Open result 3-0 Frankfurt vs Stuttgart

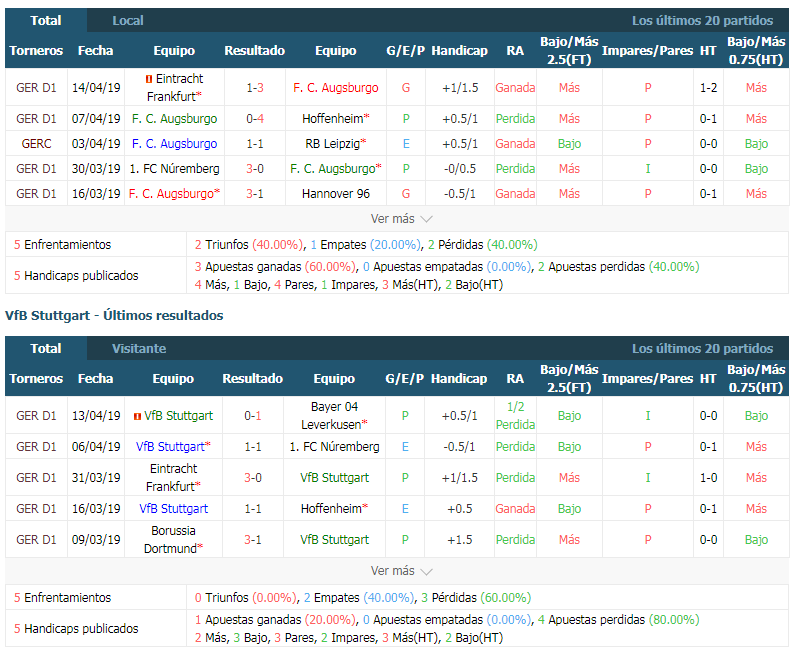tap(253, 478)
